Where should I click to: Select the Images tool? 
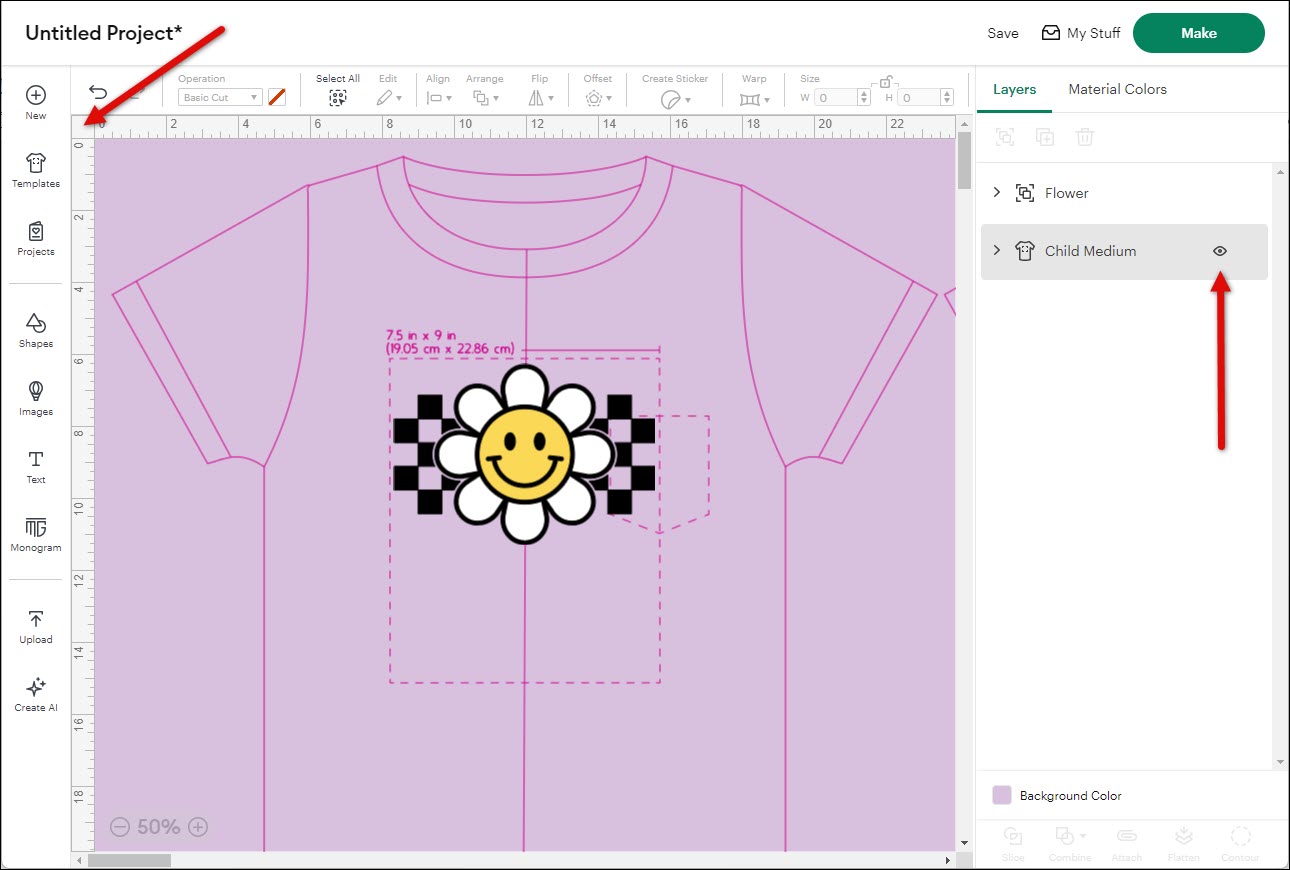[35, 398]
